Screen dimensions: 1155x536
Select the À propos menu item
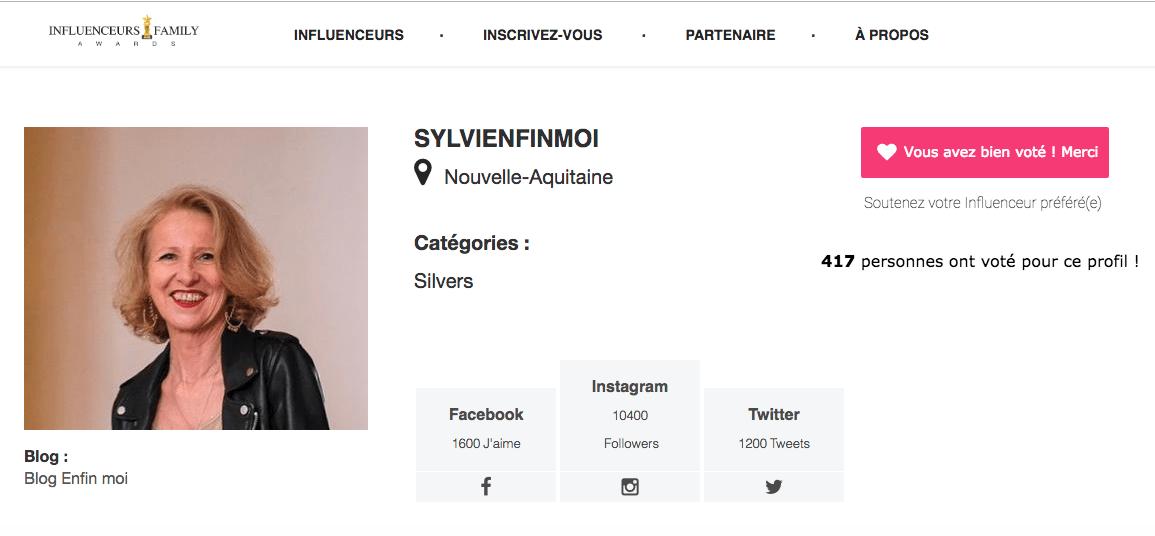[x=891, y=35]
